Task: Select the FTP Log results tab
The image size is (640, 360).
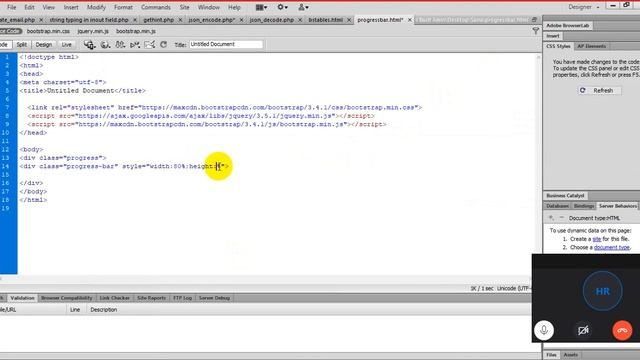Action: tap(182, 298)
